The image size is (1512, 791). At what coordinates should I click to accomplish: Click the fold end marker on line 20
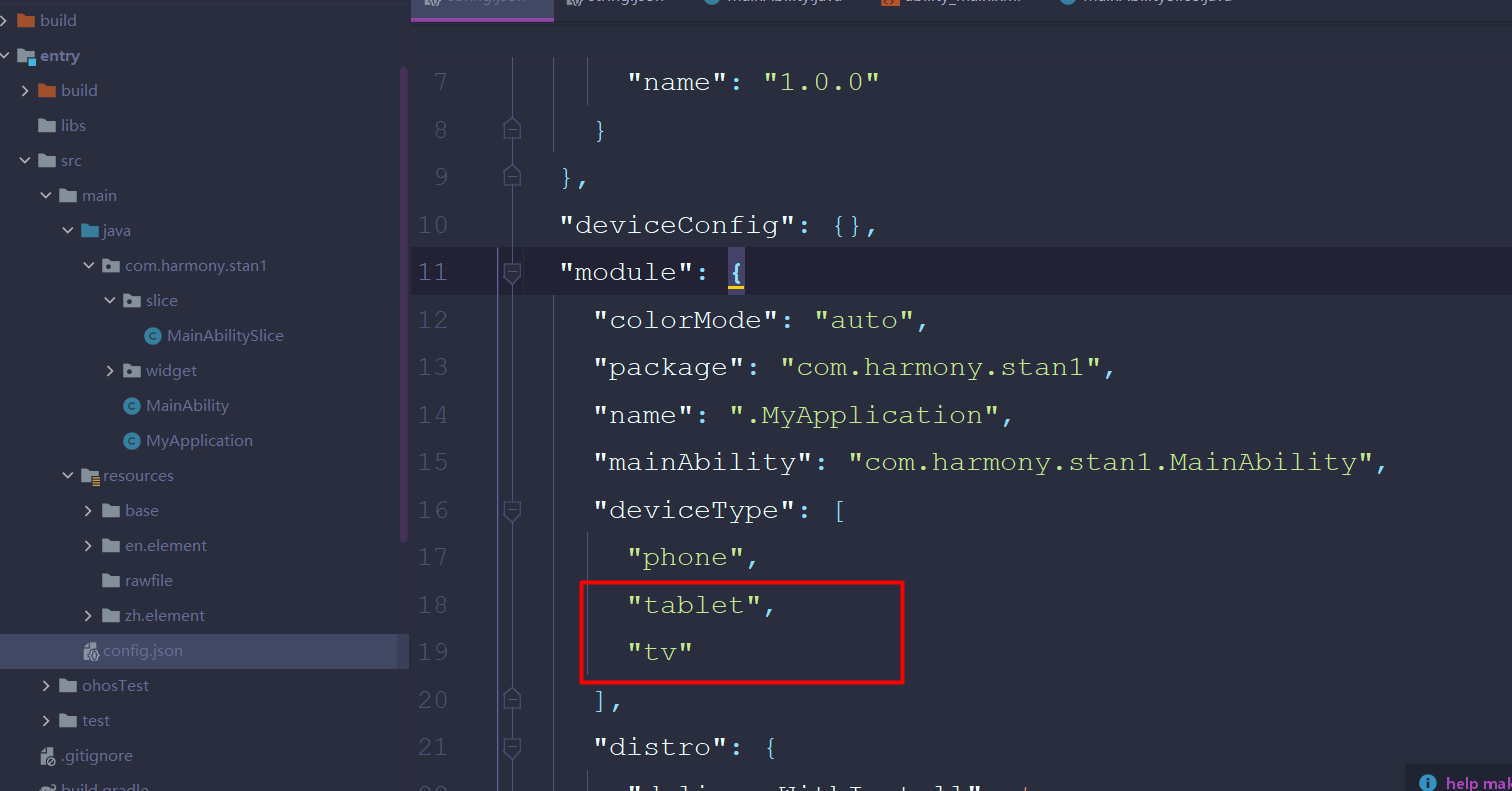[512, 698]
